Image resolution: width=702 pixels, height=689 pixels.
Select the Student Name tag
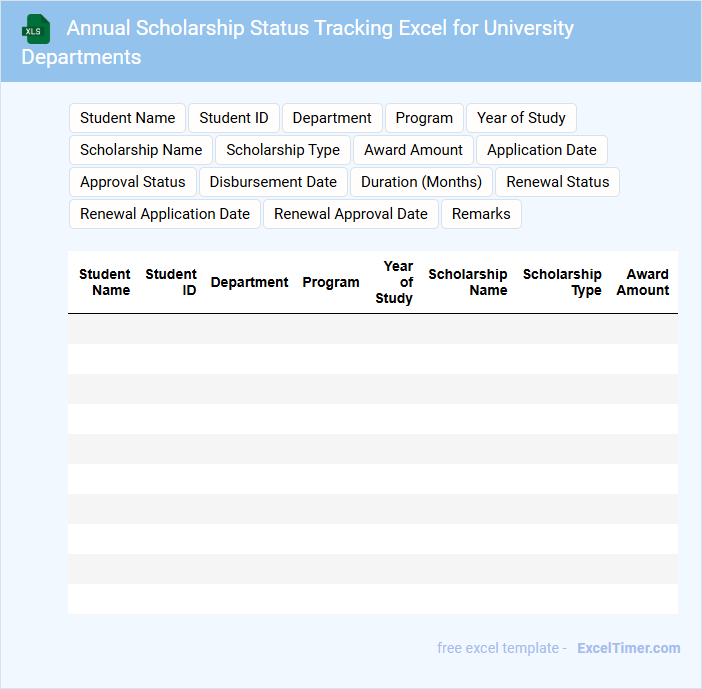point(127,118)
